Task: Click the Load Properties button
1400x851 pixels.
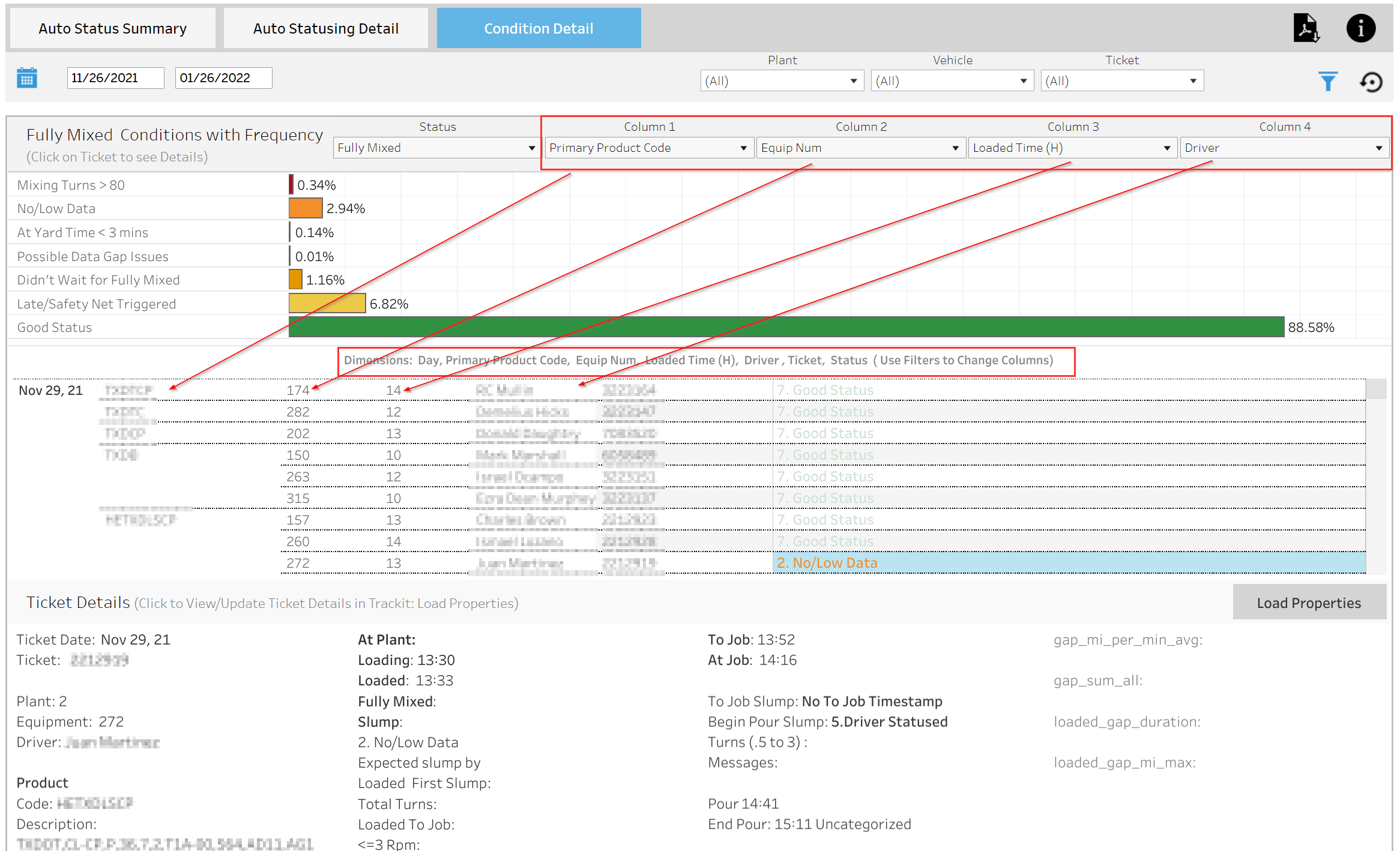Action: [x=1309, y=603]
